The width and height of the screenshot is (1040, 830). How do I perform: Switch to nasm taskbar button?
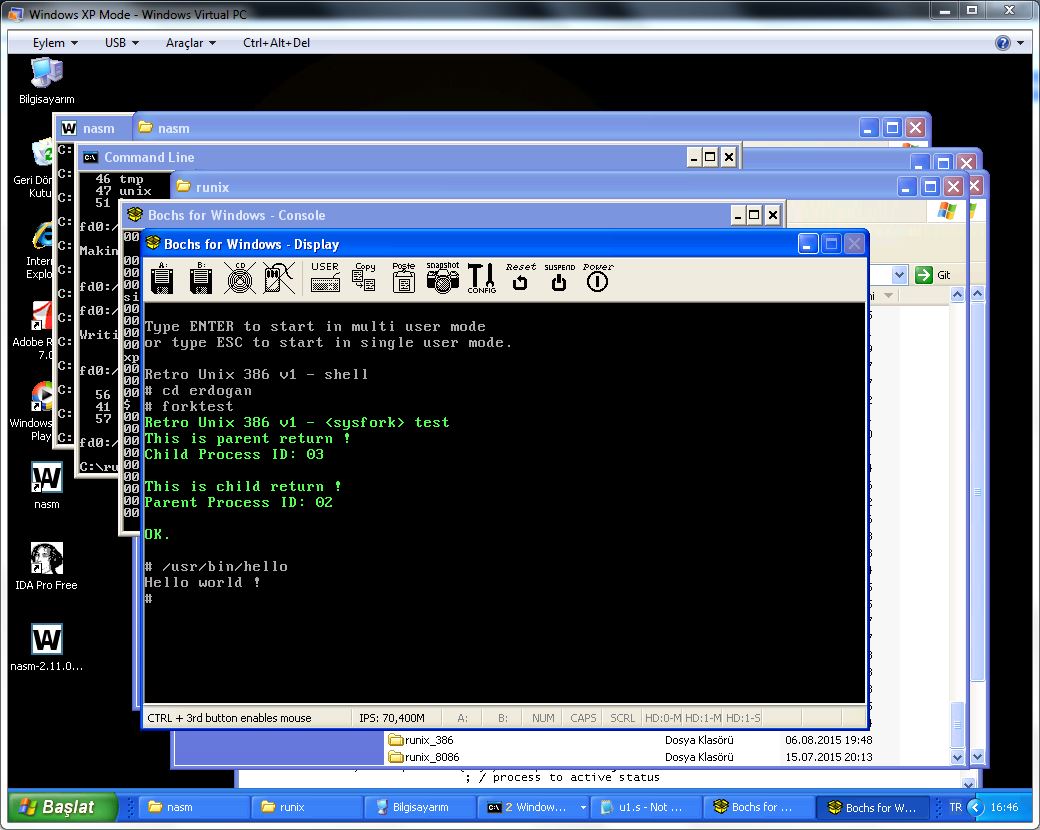point(193,807)
